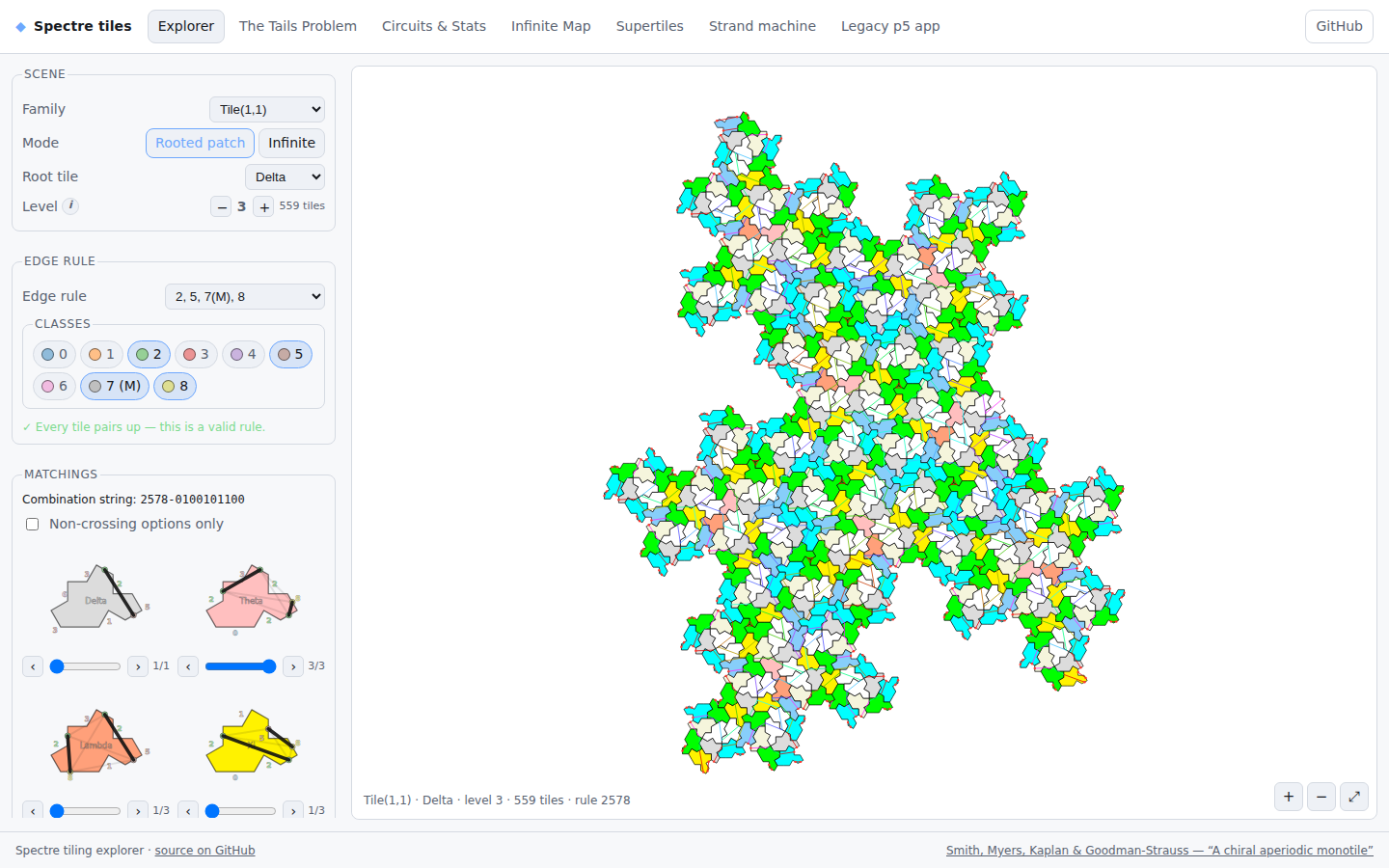This screenshot has height=868, width=1389.
Task: Go to next Lambda matching option
Action: tap(138, 811)
